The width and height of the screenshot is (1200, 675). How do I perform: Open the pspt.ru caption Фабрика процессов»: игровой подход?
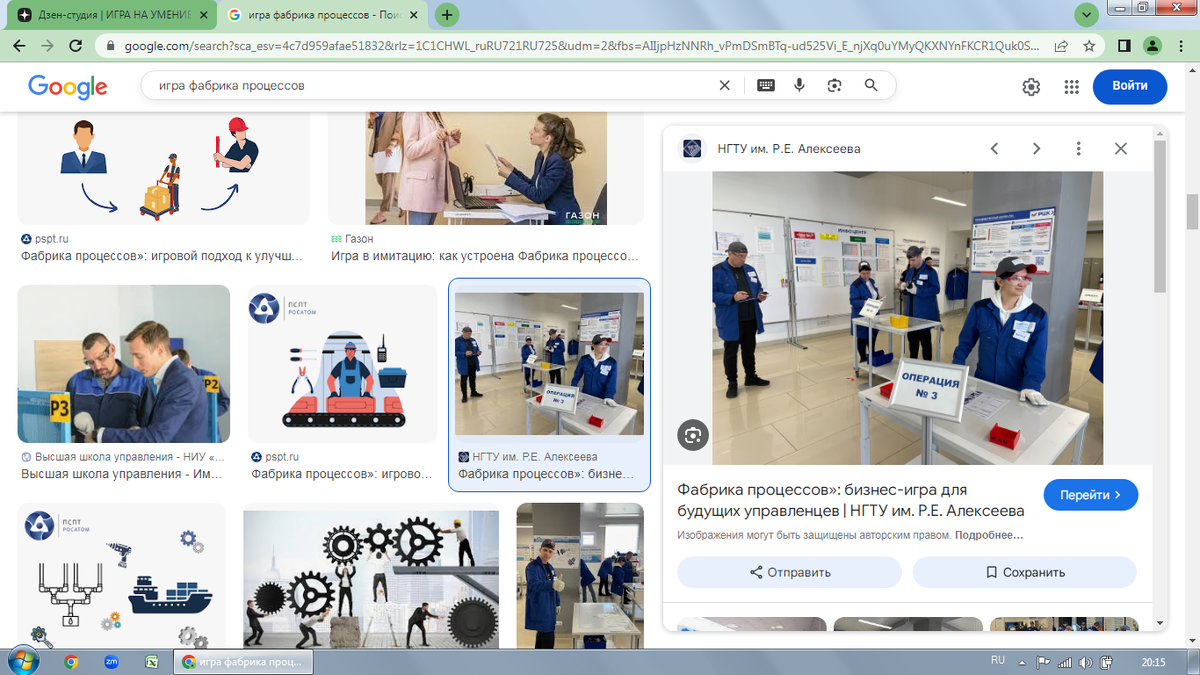161,256
